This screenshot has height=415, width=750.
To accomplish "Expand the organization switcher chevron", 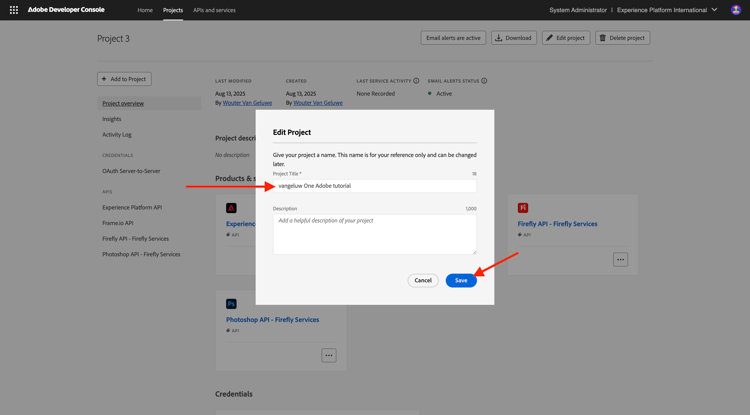I will pos(714,10).
